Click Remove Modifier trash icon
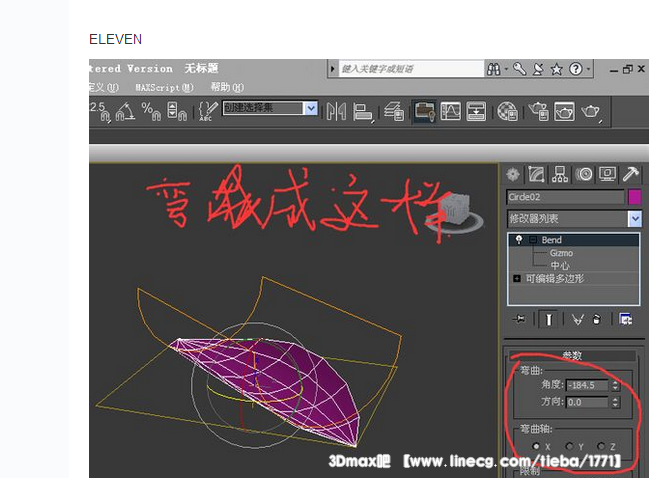Image resolution: width=650 pixels, height=478 pixels. point(597,319)
